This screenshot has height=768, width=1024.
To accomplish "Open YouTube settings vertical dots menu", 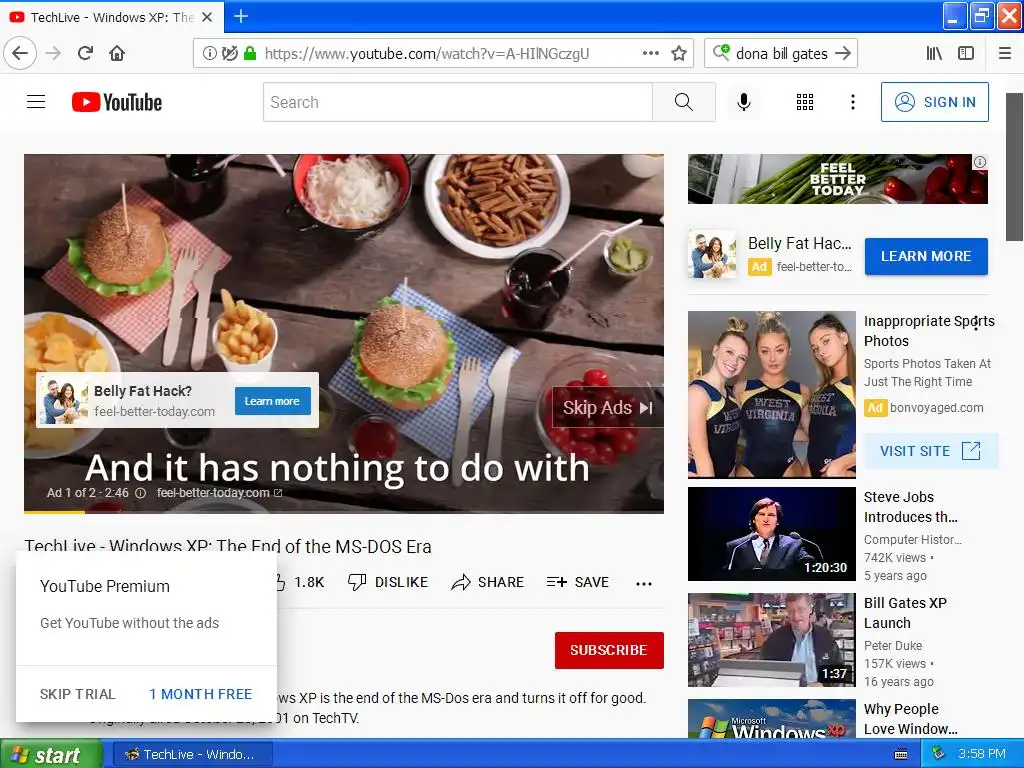I will pos(852,102).
